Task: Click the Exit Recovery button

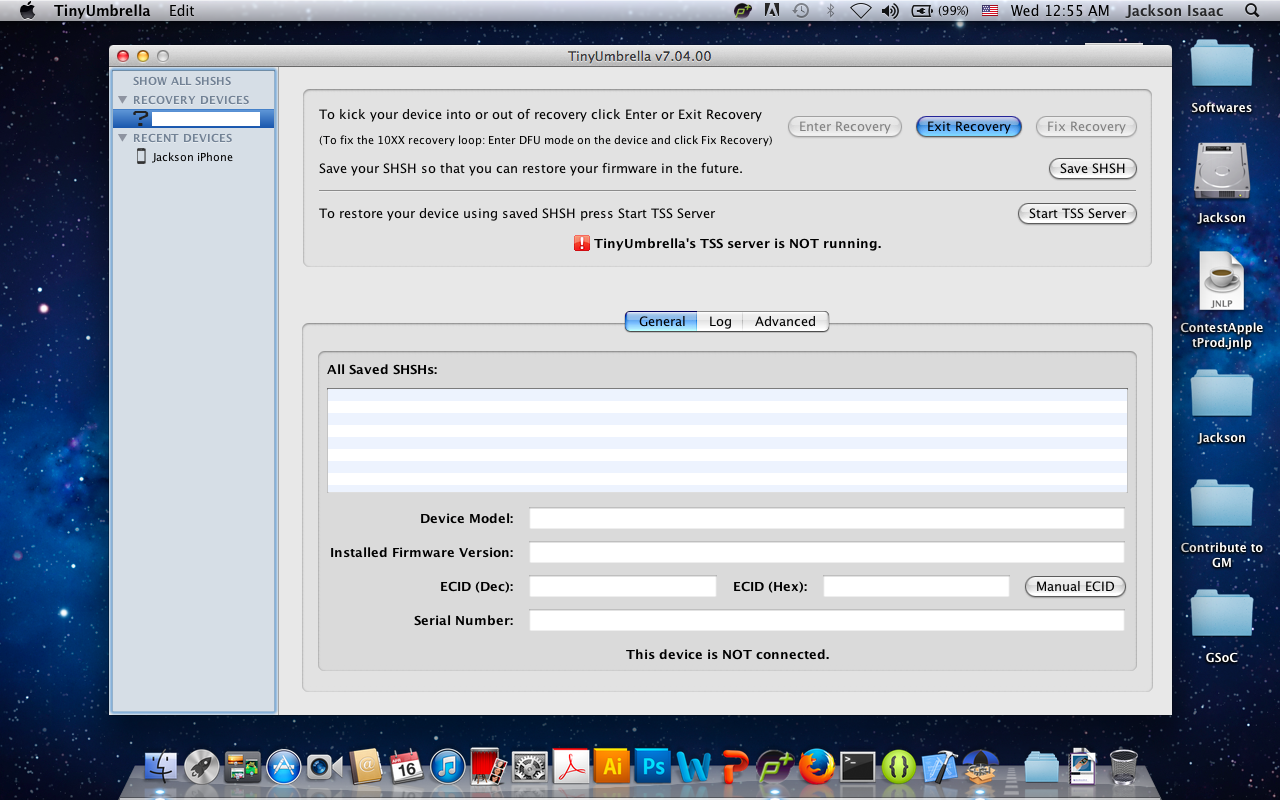Action: 968,127
